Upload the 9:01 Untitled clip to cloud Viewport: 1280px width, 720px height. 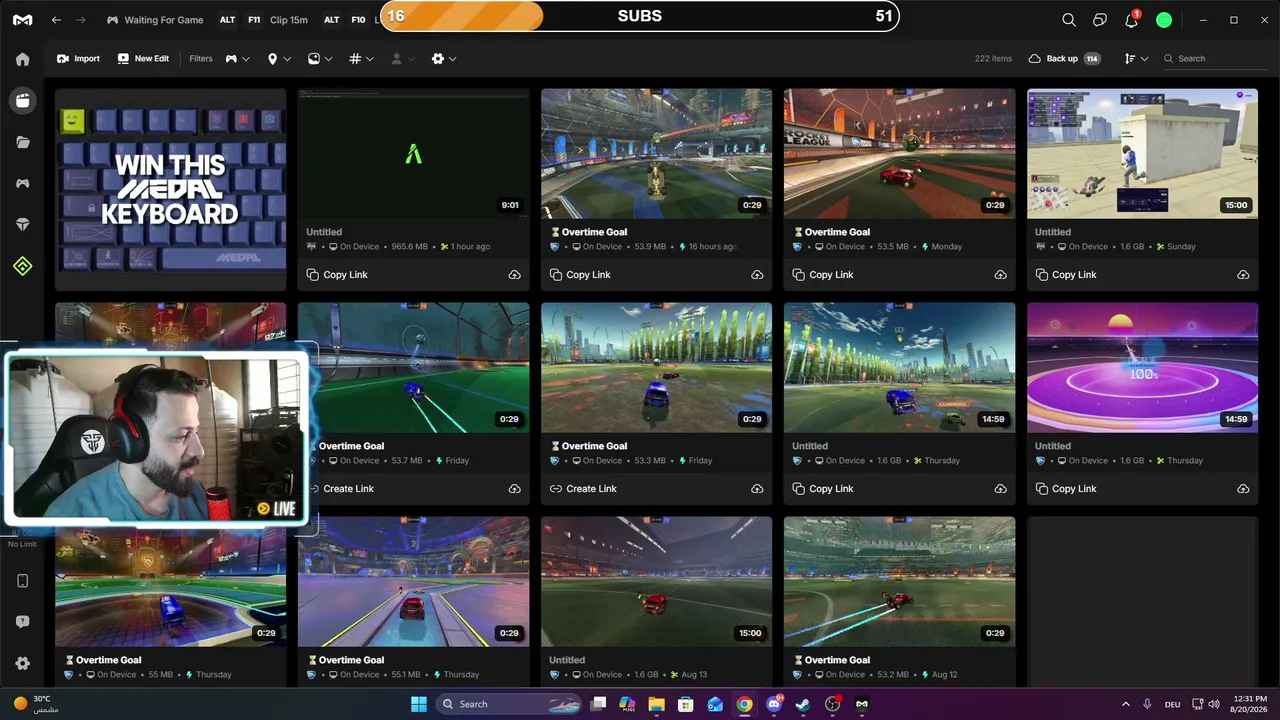(514, 275)
